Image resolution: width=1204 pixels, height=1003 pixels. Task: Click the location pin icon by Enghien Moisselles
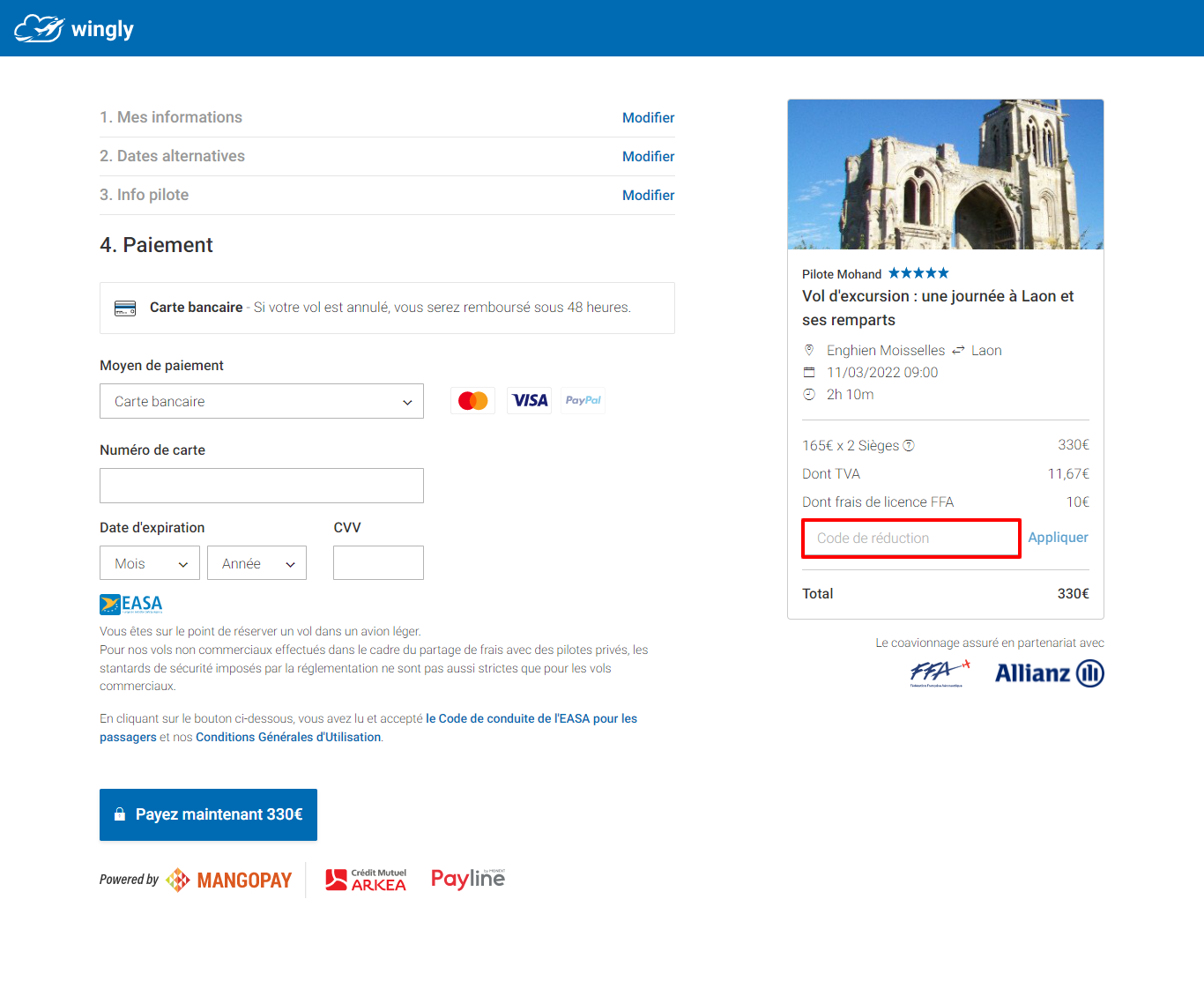pos(809,350)
